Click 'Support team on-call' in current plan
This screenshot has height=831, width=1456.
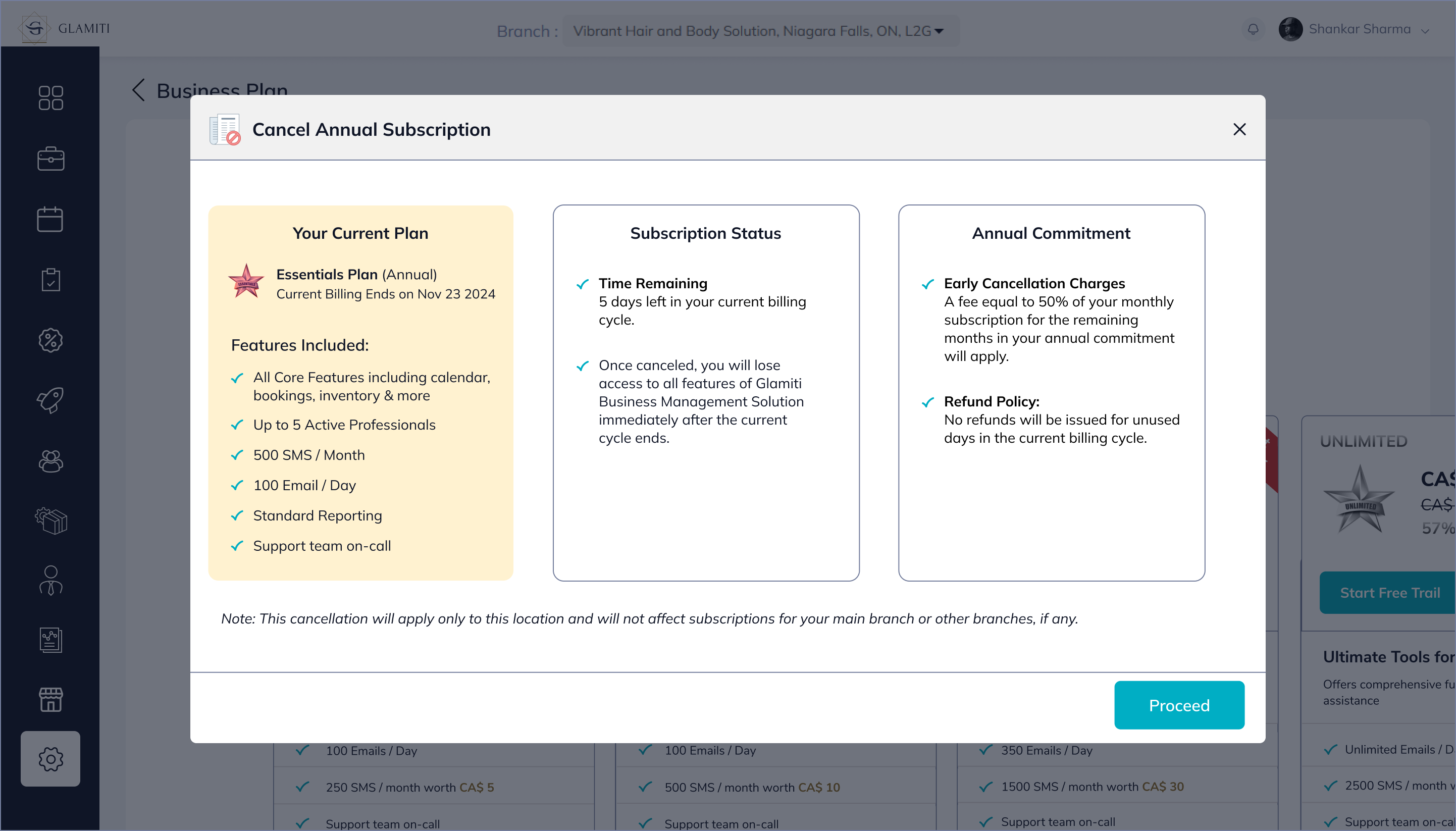click(322, 546)
